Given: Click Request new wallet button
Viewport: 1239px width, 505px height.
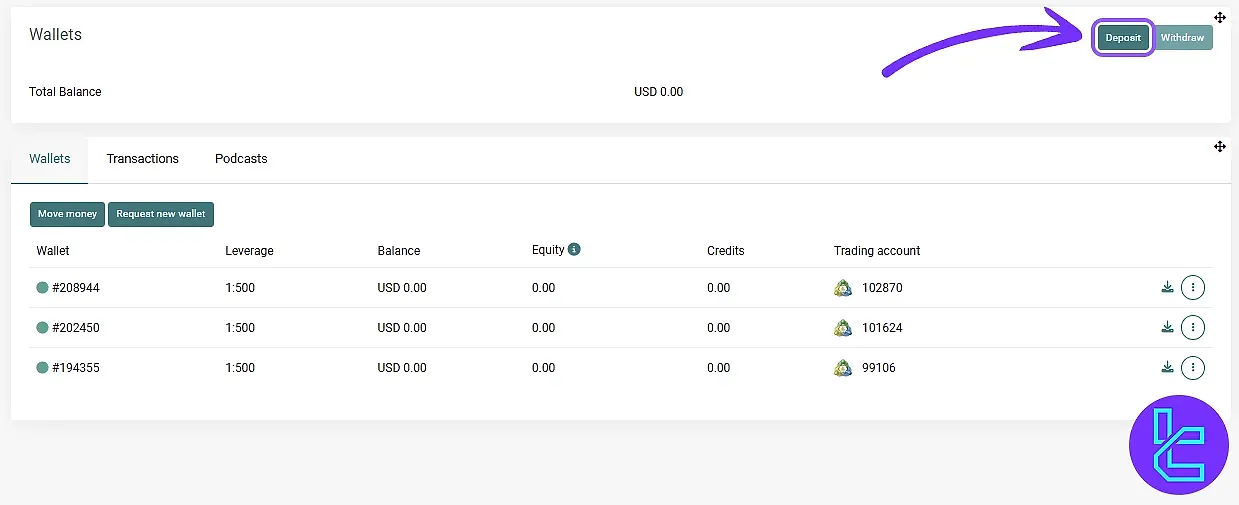Looking at the screenshot, I should pos(161,214).
